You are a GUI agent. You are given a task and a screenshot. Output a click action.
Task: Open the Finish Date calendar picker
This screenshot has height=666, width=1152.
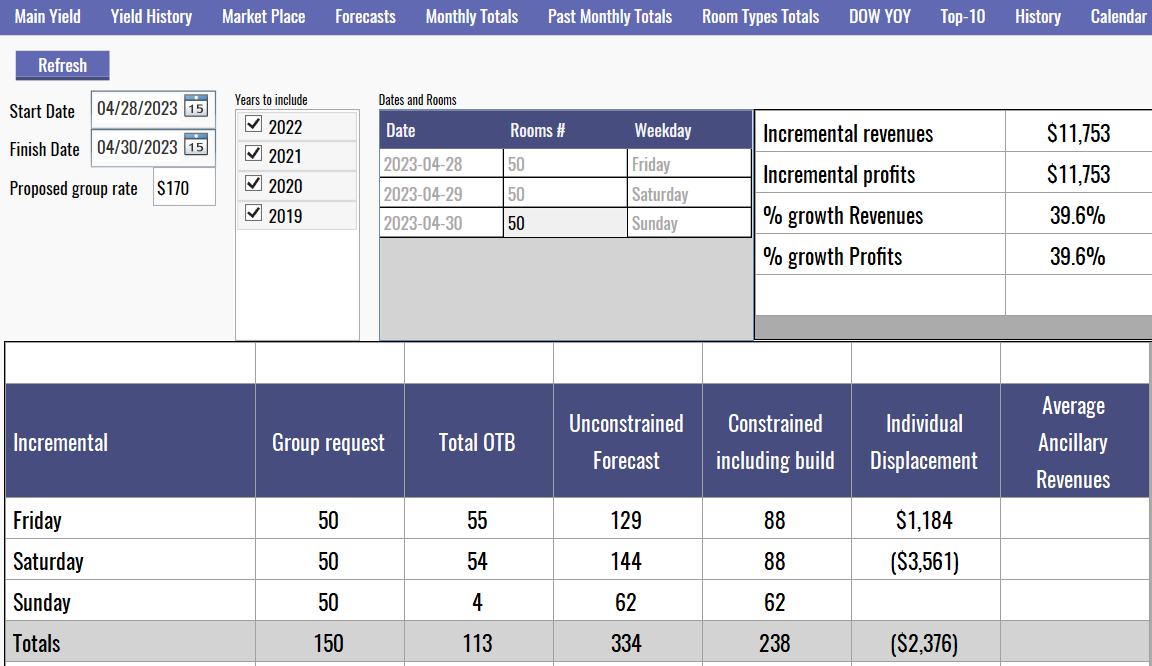198,147
